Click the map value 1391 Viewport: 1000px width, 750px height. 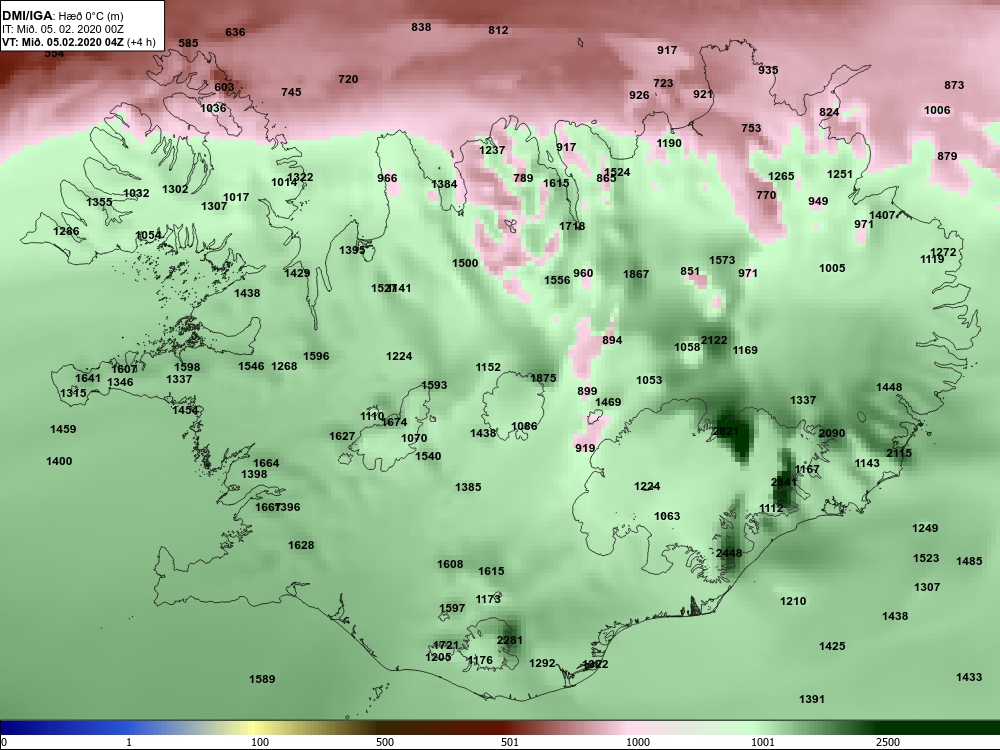click(812, 700)
